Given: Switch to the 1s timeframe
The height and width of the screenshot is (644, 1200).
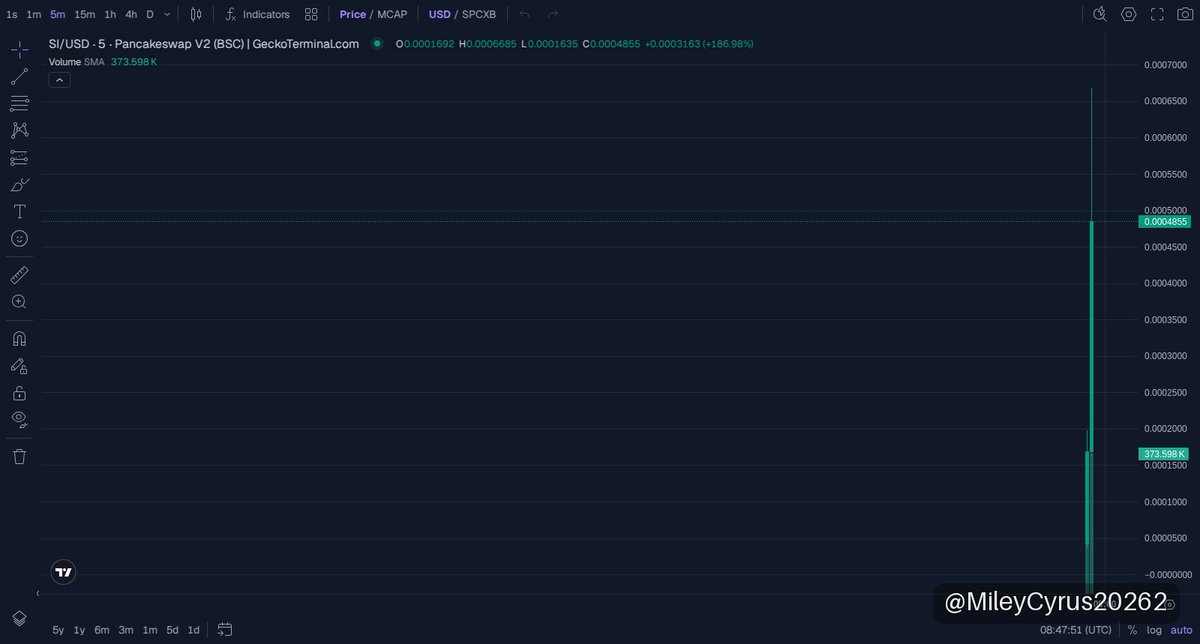Looking at the screenshot, I should 12,14.
